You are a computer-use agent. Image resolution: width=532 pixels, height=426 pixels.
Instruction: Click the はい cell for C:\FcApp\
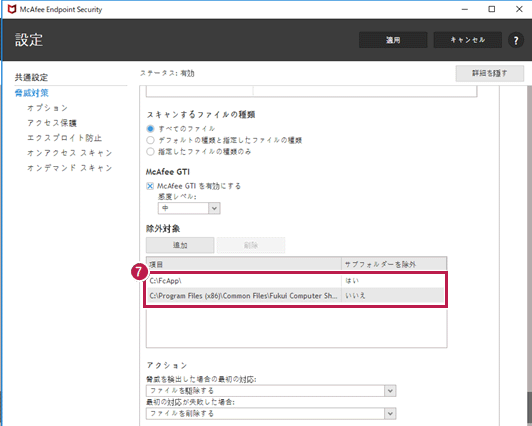coord(393,281)
